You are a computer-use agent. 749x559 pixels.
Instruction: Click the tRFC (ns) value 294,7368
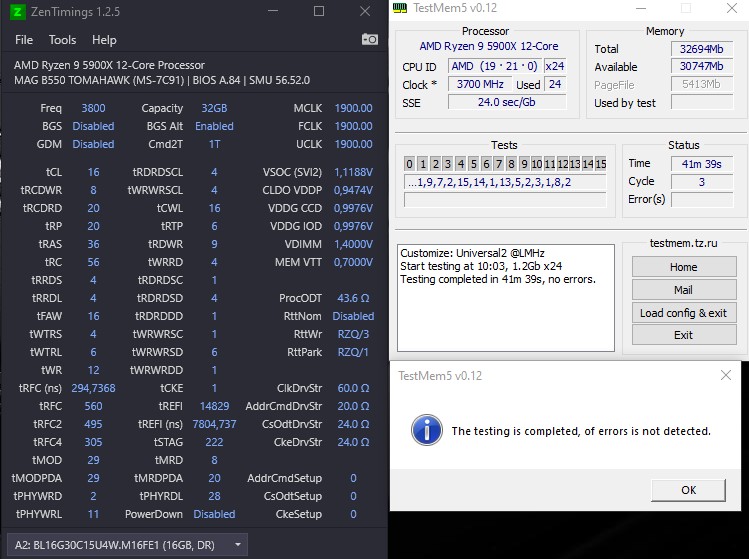coord(93,388)
